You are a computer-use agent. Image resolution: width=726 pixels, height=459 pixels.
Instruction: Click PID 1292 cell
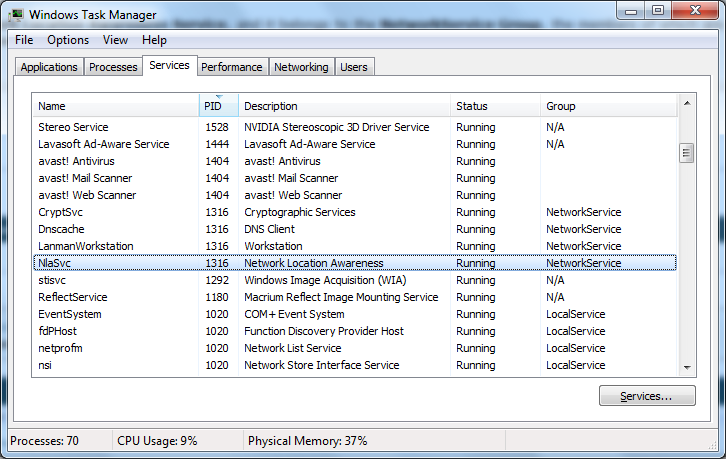(x=217, y=280)
